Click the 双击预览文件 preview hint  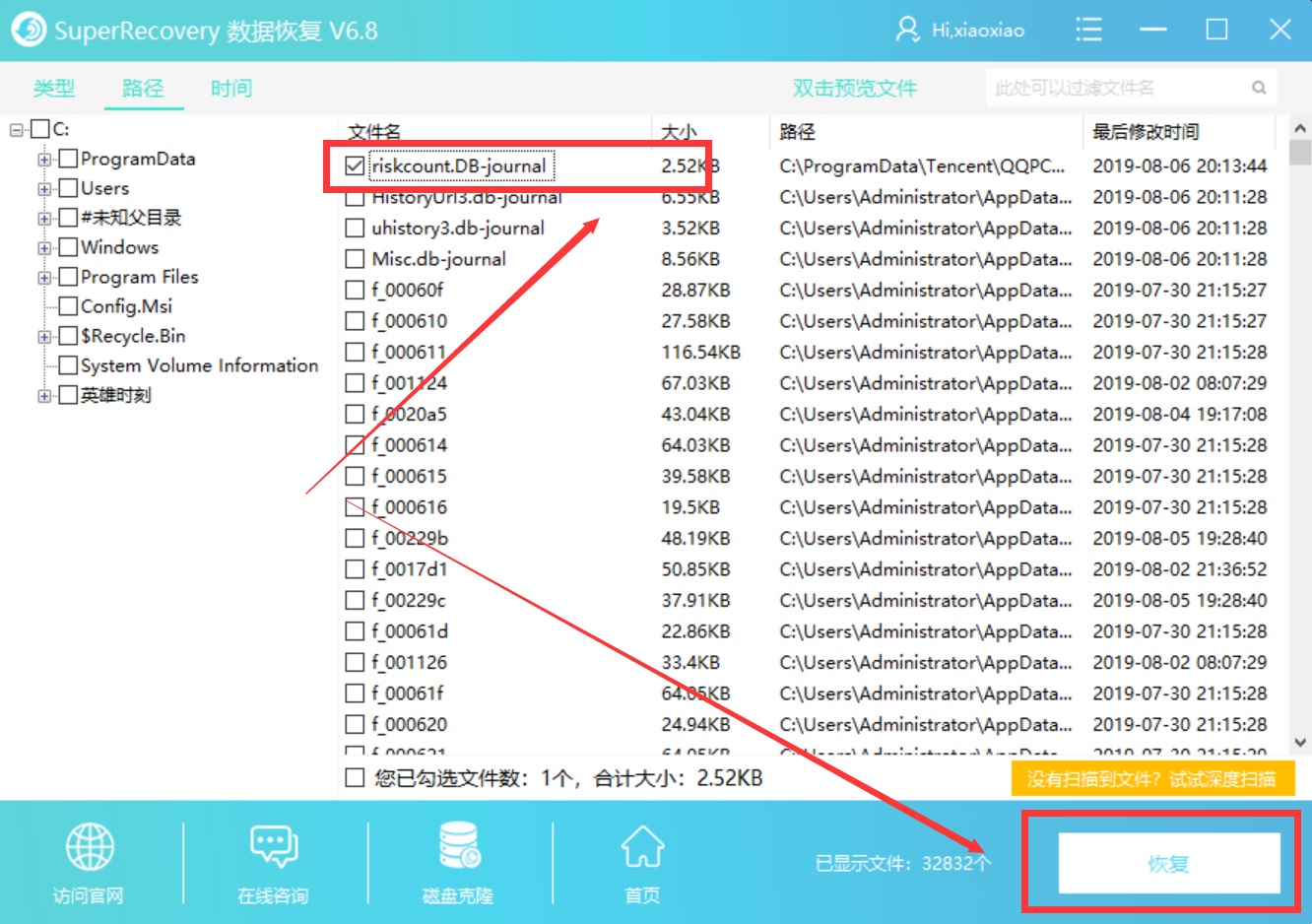point(853,87)
